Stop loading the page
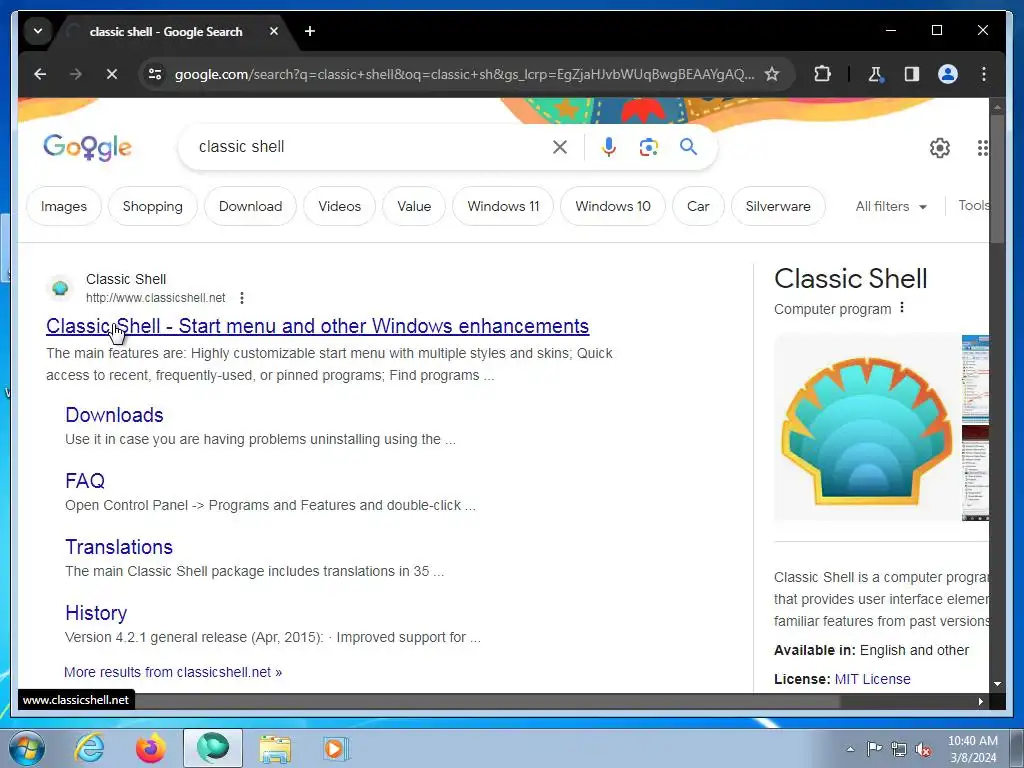1024x768 pixels. click(x=112, y=74)
